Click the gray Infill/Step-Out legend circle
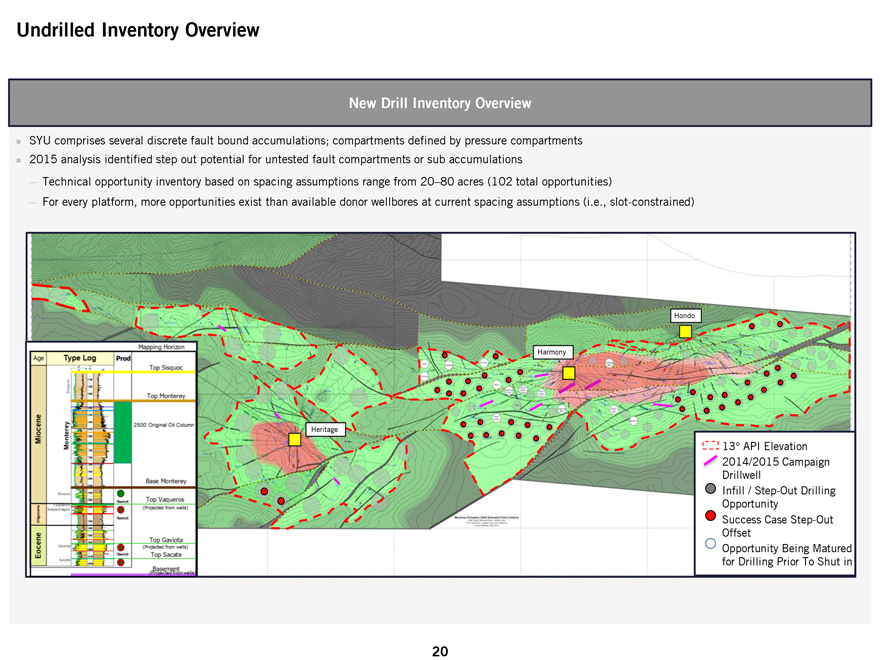Viewport: 880px width, 660px height. pyautogui.click(x=710, y=490)
